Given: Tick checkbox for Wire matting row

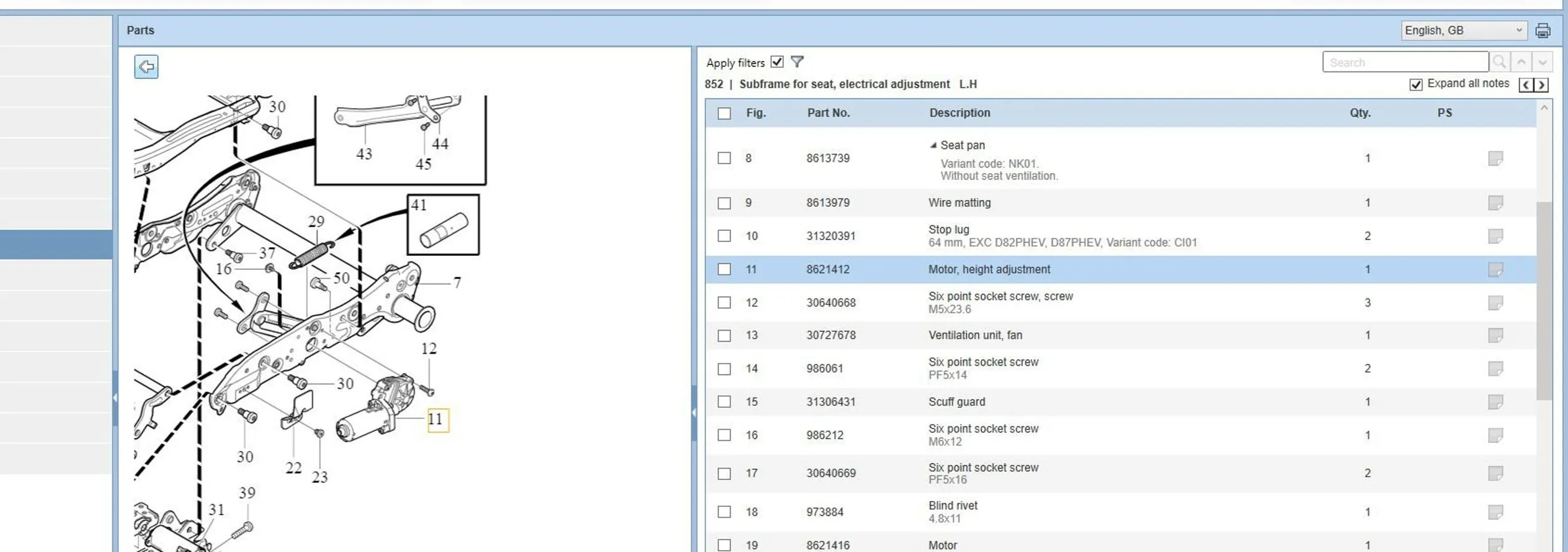Looking at the screenshot, I should click(x=724, y=203).
